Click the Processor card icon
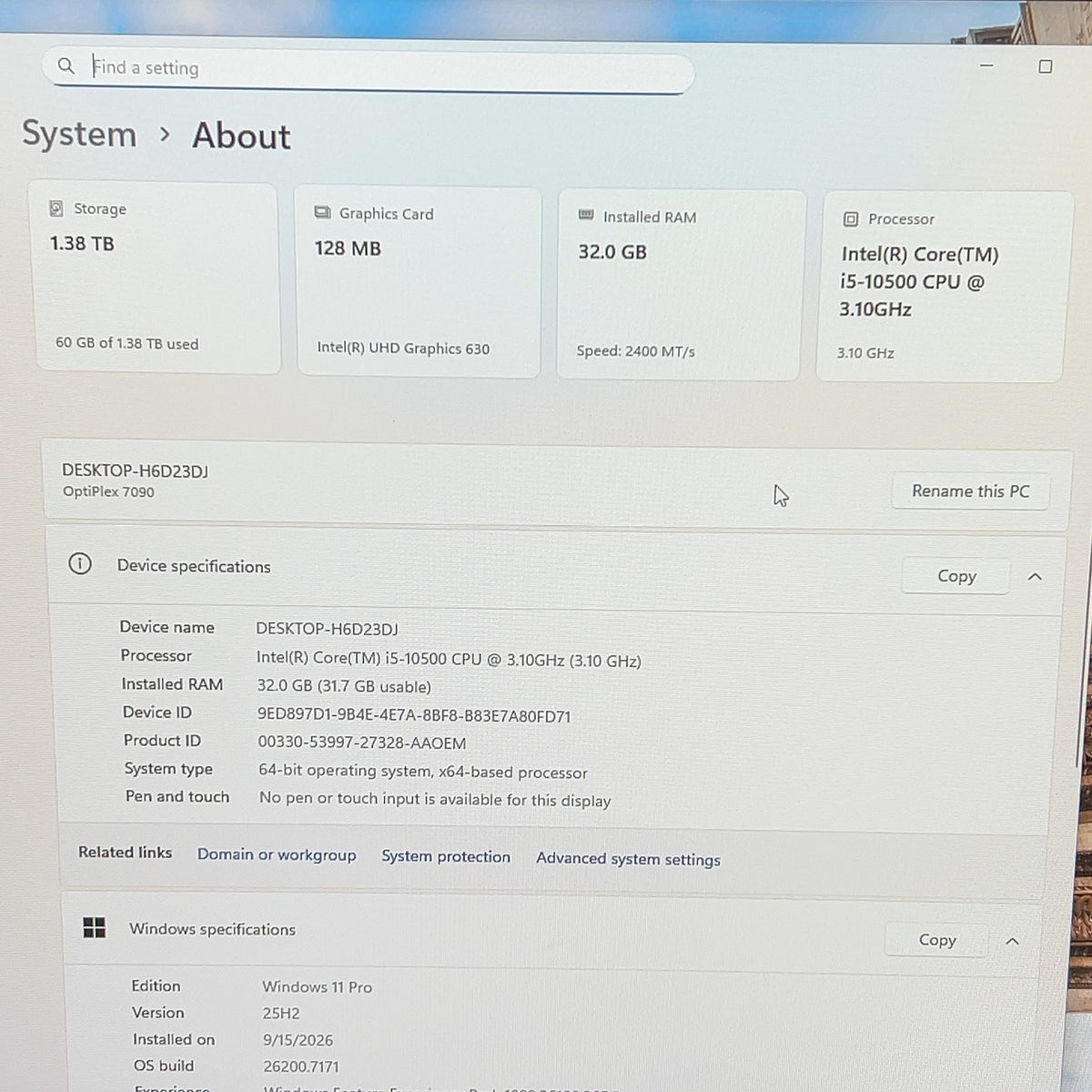 click(851, 218)
